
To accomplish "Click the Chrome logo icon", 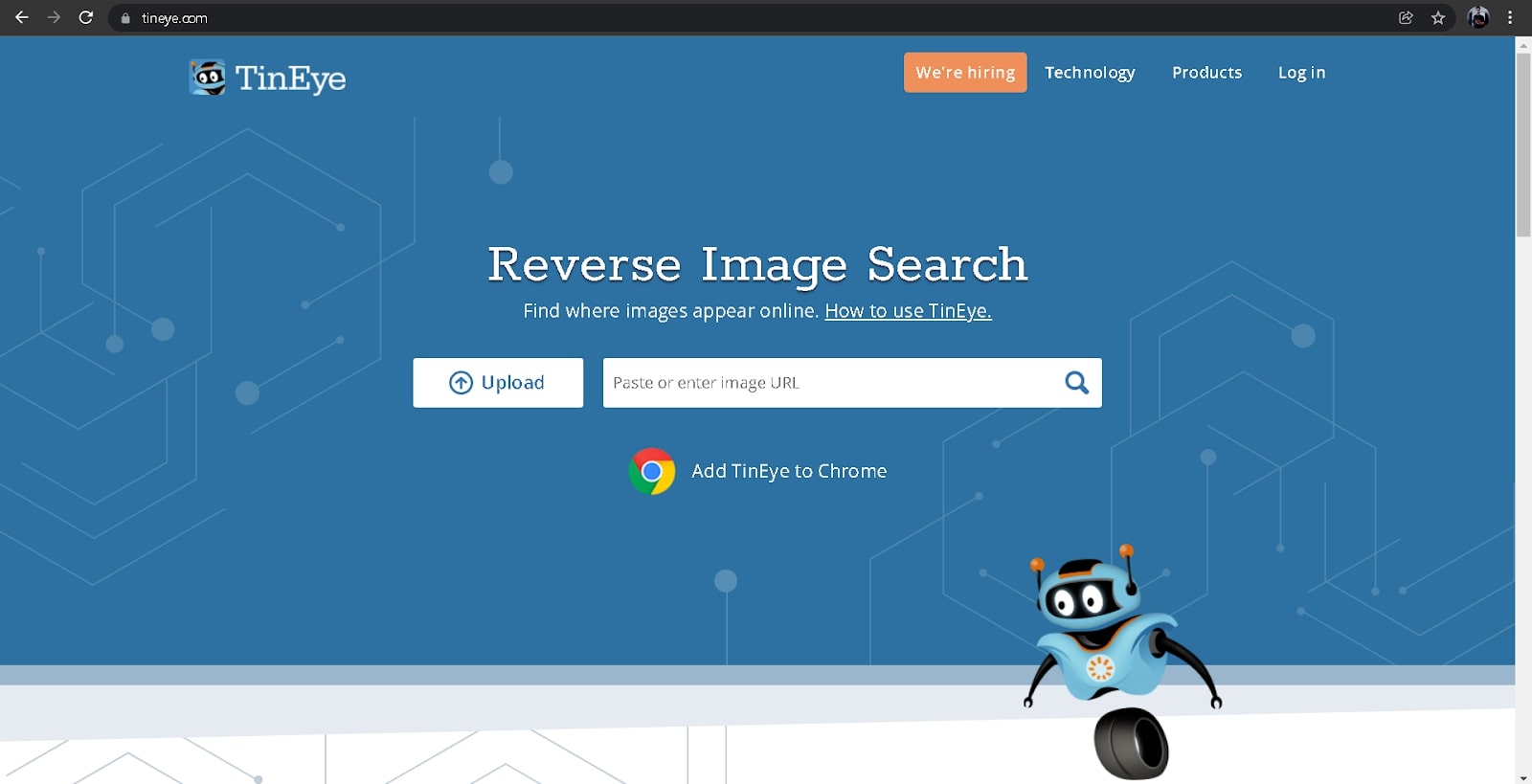I will [652, 471].
